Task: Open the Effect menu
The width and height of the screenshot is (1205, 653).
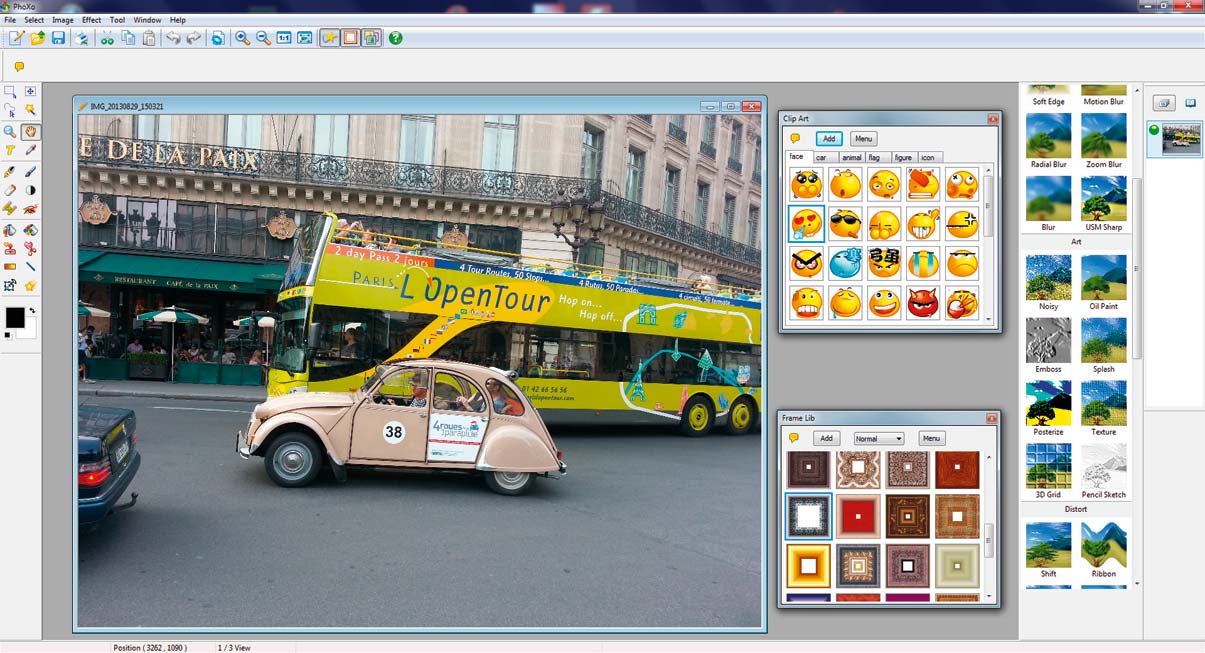Action: pos(91,20)
